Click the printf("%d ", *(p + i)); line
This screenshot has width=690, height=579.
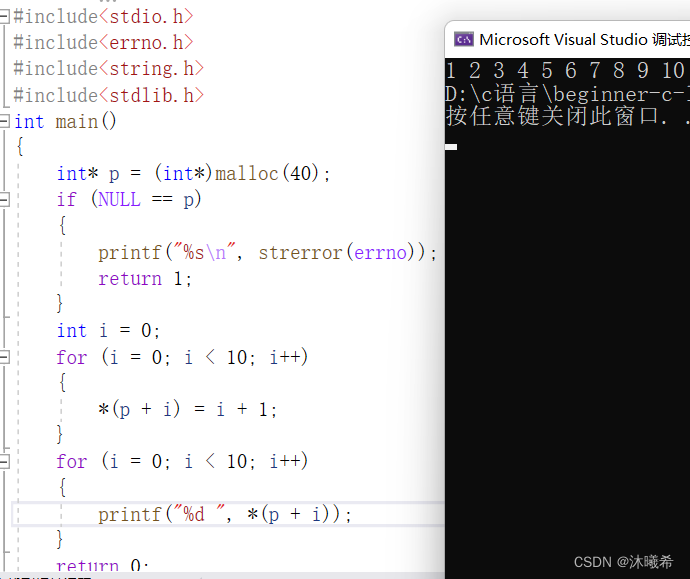coord(225,514)
